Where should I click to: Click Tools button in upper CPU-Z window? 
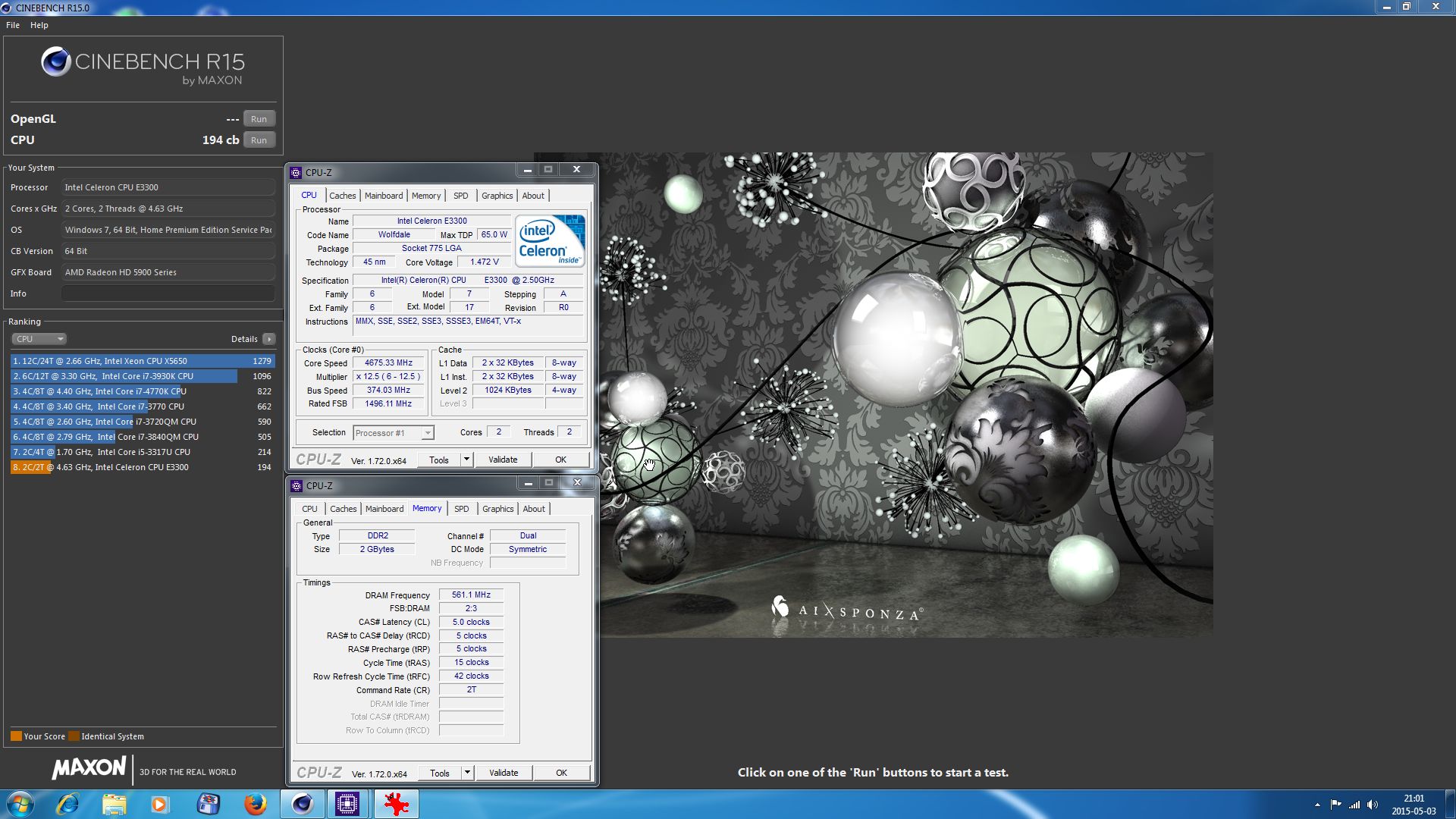[x=438, y=460]
